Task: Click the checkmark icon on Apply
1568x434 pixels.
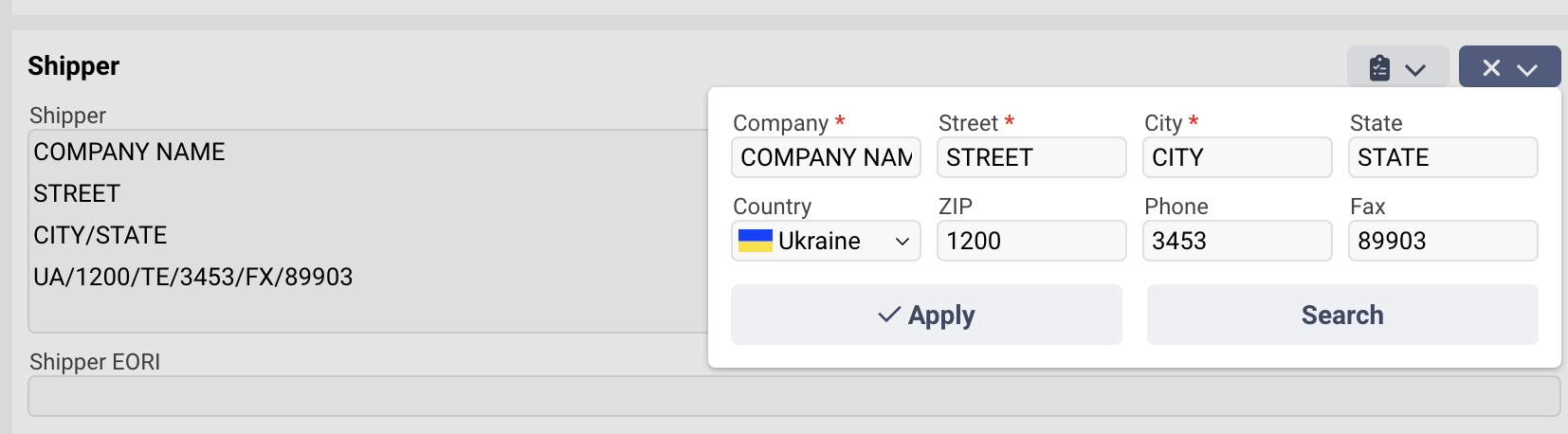Action: [889, 315]
